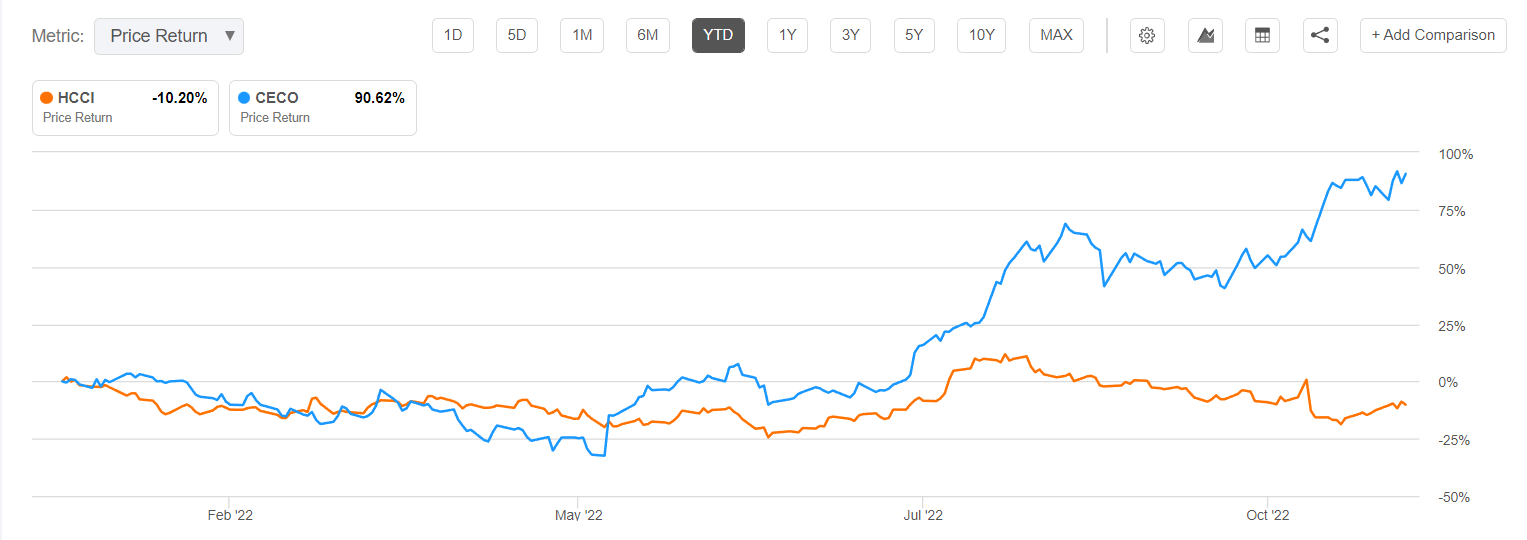This screenshot has height=540, width=1527.
Task: Toggle CECO price return series card
Action: point(323,107)
